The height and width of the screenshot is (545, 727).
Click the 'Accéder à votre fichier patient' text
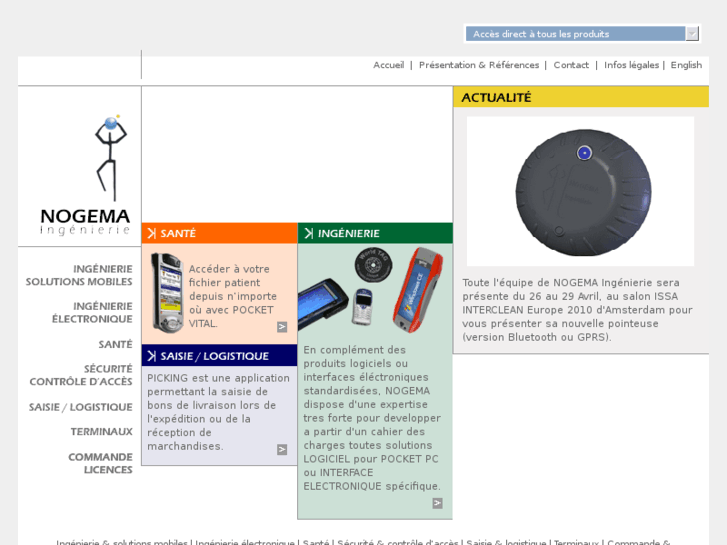pos(233,296)
